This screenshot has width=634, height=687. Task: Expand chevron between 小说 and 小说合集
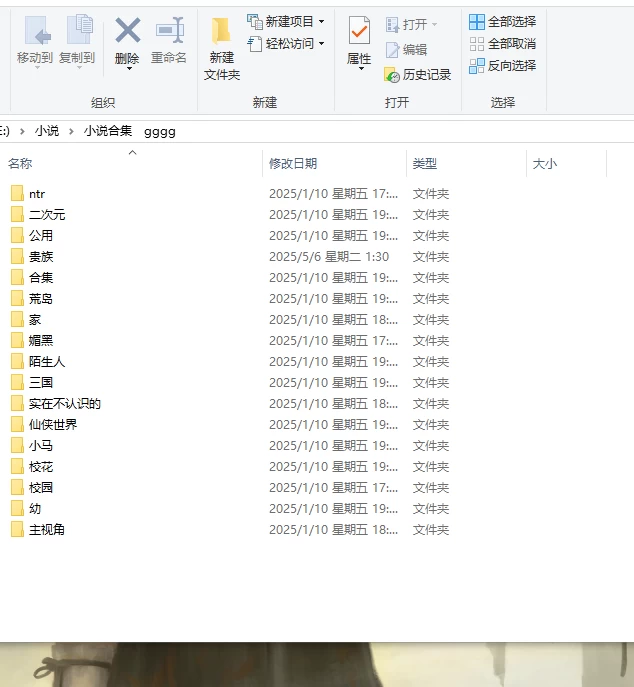71,131
